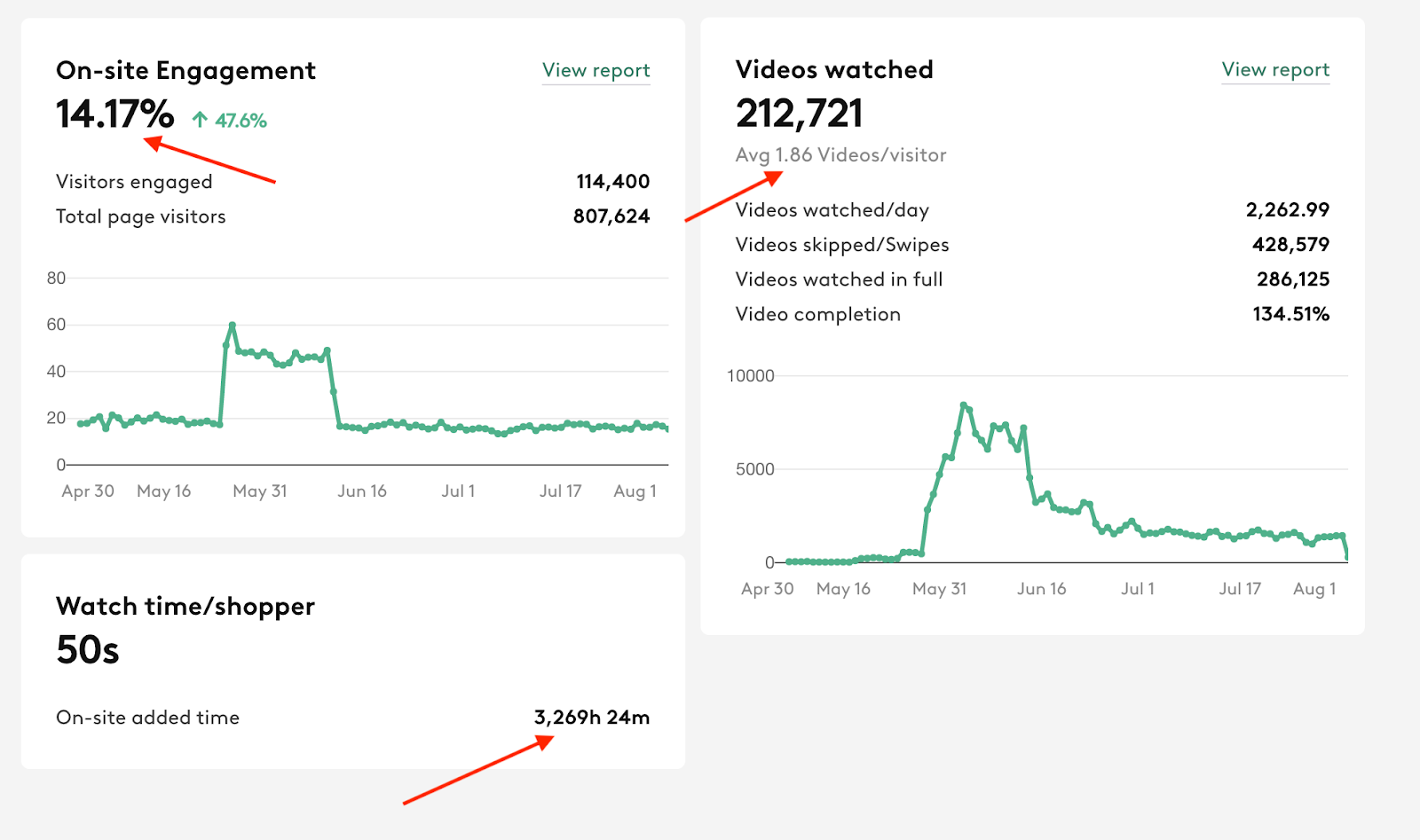This screenshot has height=840, width=1420.
Task: Click the engagement chart baseline point at Jul 1
Action: click(x=459, y=428)
